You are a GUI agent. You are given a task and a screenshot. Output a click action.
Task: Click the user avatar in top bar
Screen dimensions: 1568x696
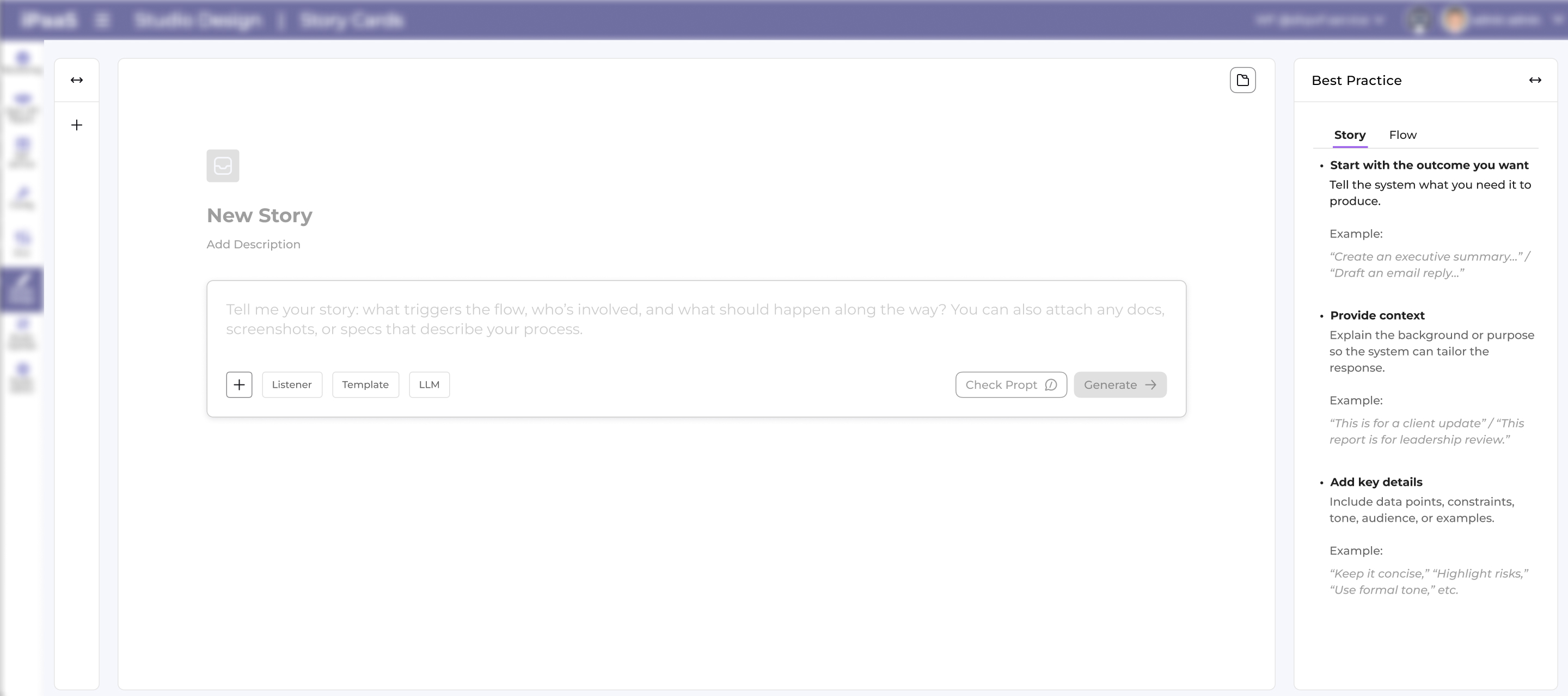1454,21
